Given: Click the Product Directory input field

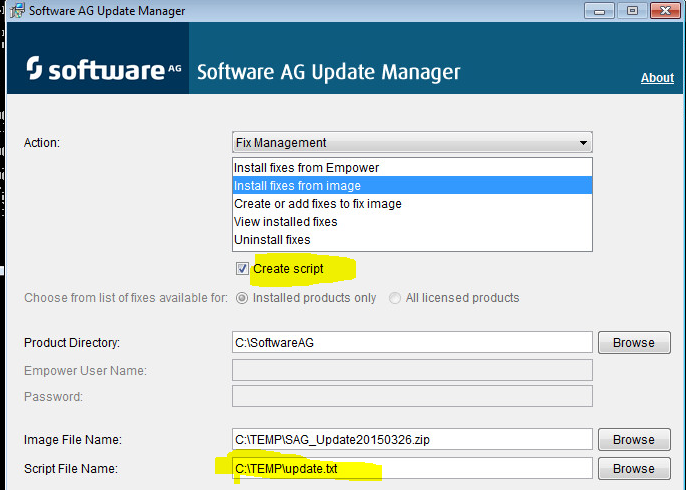Looking at the screenshot, I should 412,342.
